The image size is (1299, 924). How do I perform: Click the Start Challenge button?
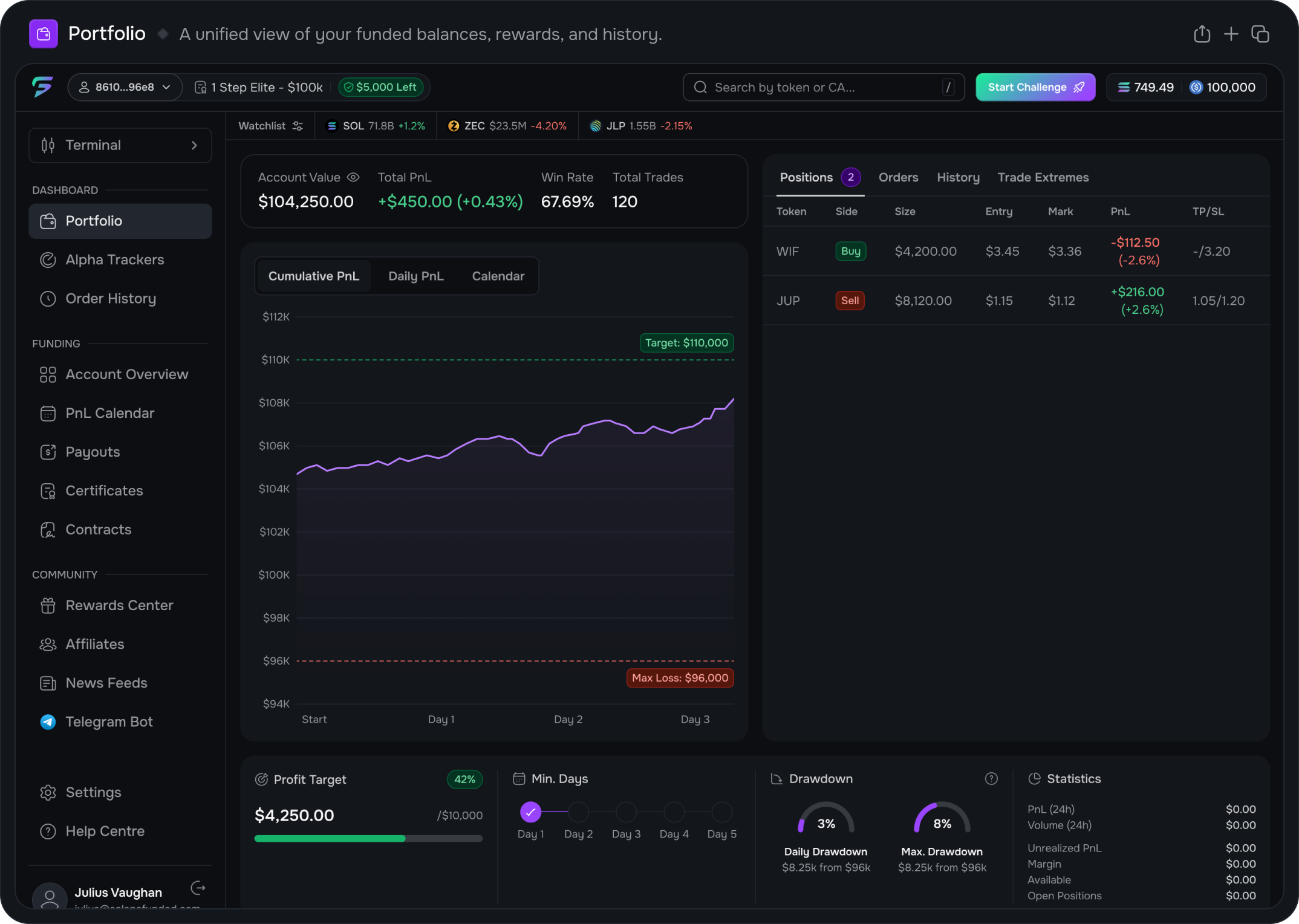click(x=1035, y=87)
